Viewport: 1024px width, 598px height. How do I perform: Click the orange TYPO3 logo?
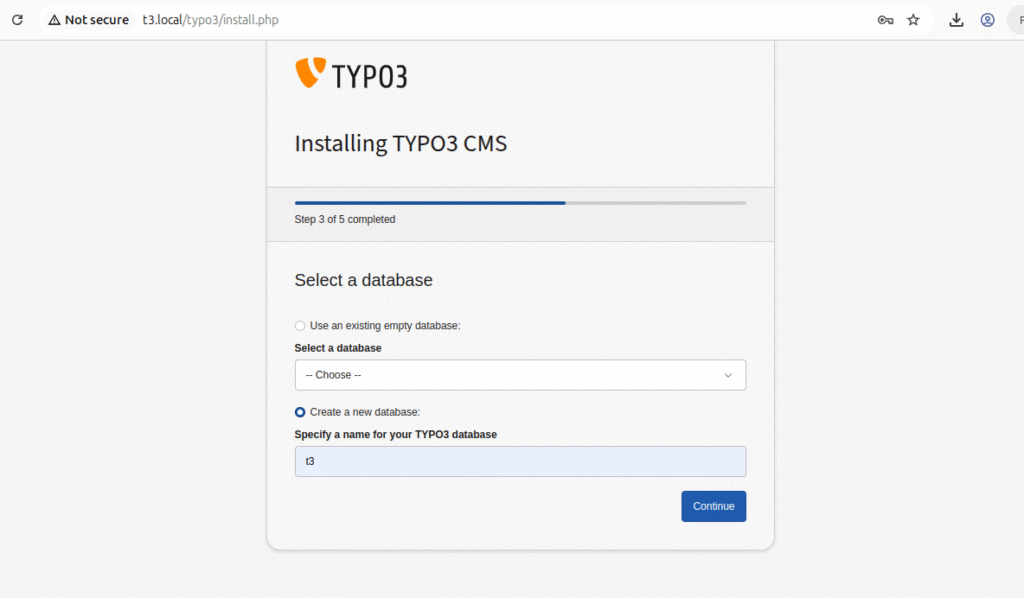coord(311,72)
